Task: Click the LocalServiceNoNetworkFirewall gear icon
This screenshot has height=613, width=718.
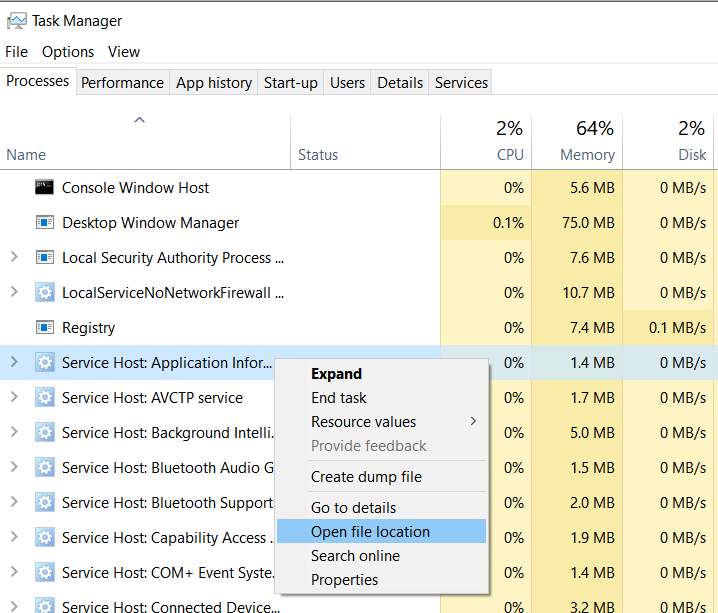Action: click(x=44, y=293)
